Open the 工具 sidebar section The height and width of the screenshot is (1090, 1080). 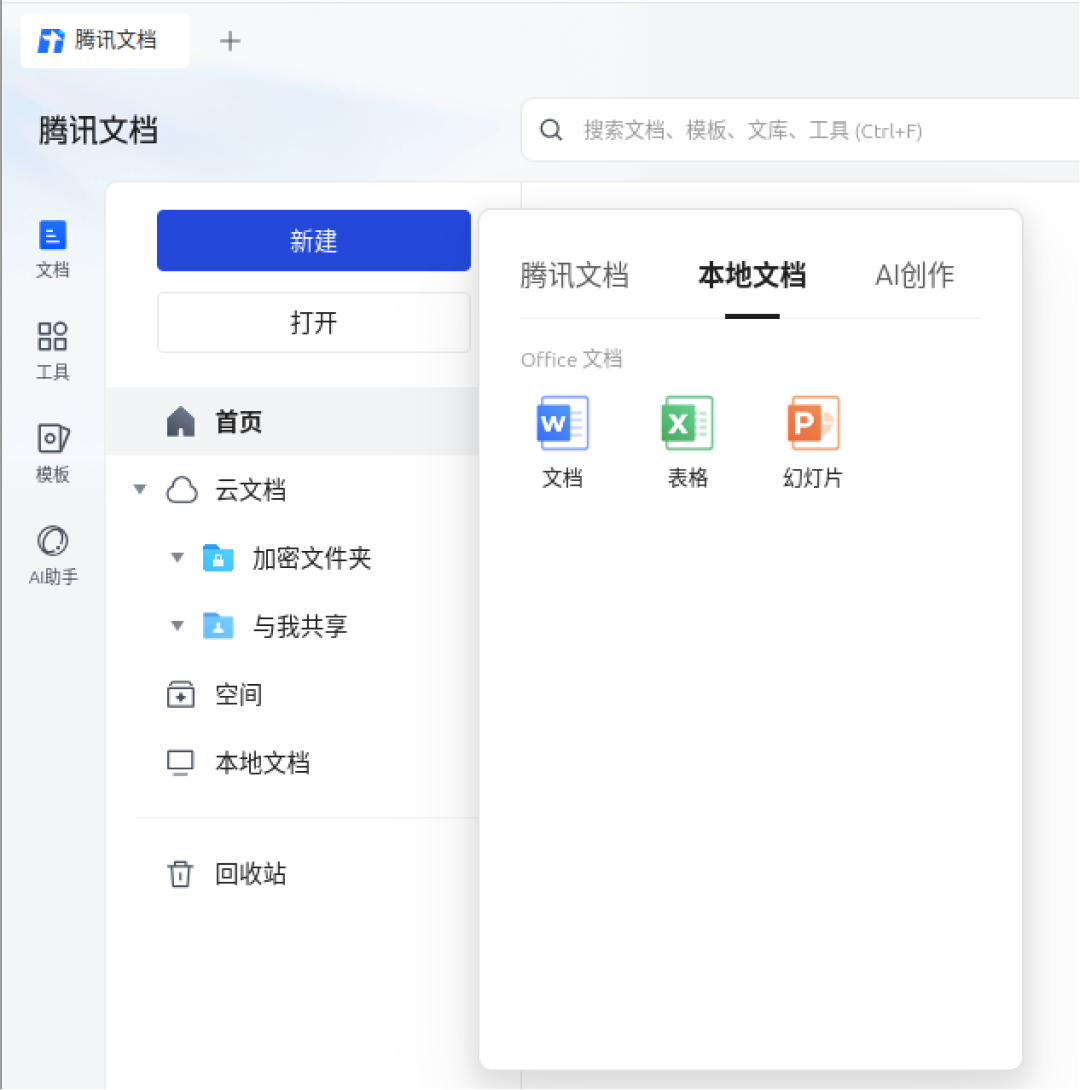click(53, 351)
